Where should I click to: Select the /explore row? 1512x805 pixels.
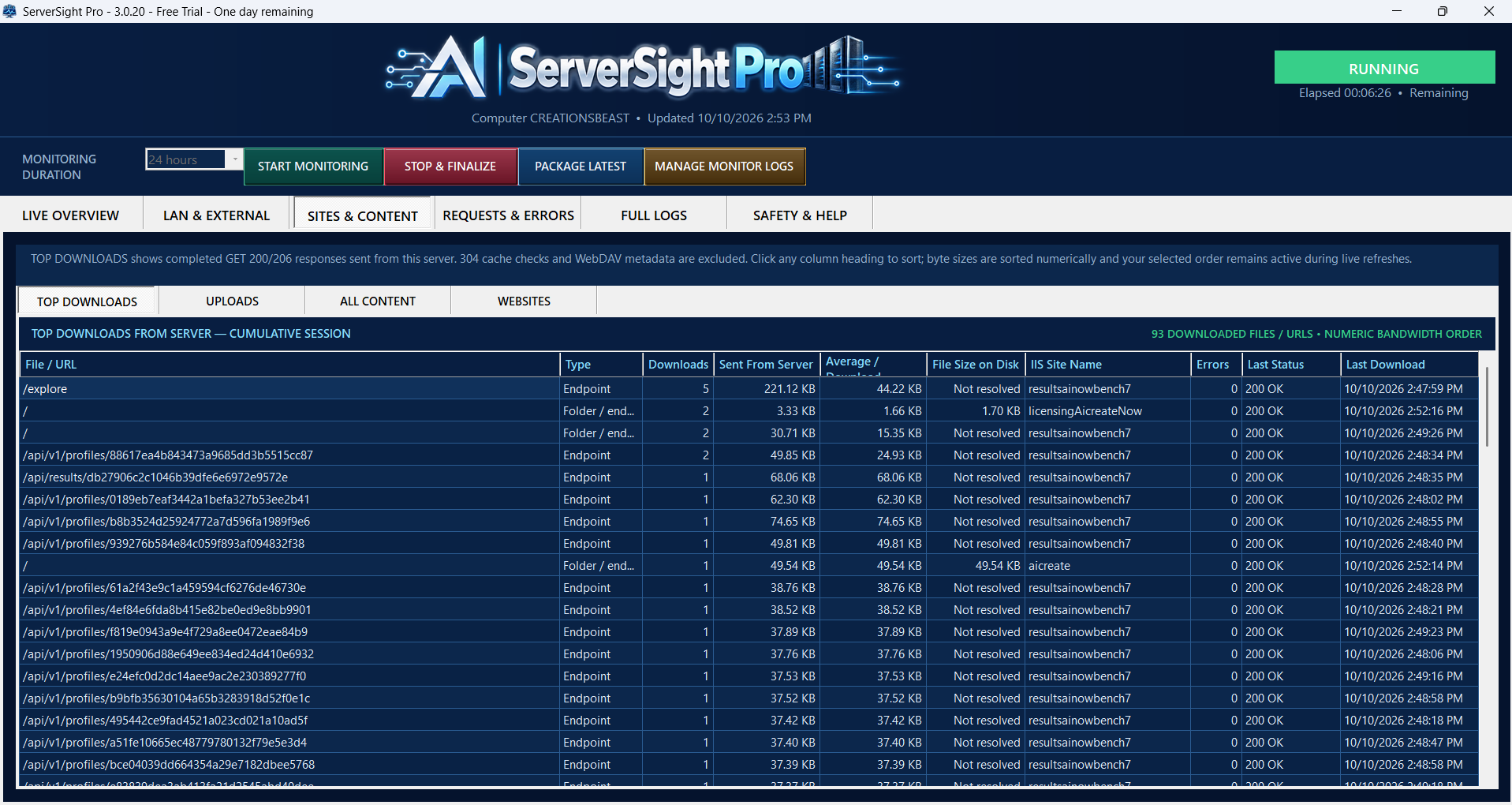749,389
